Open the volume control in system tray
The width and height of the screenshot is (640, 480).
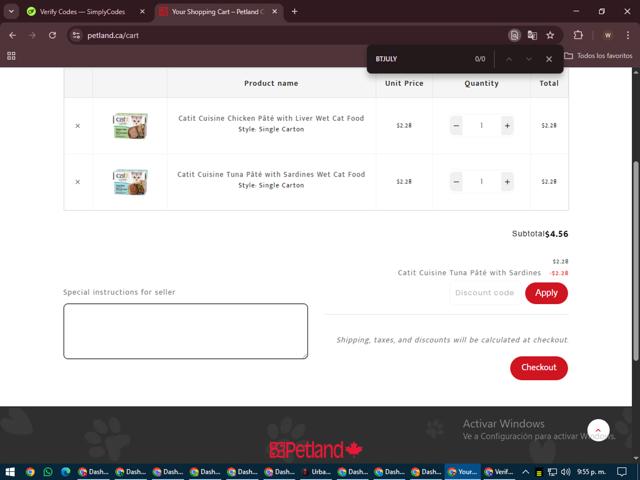[565, 472]
